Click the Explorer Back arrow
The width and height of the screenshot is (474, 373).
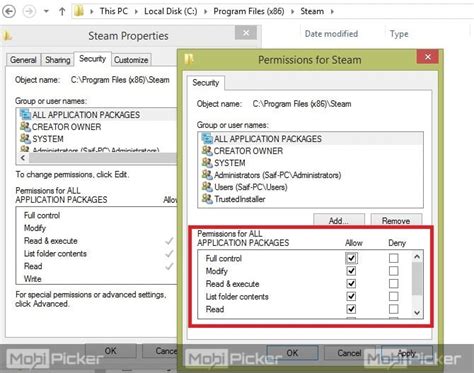[x=9, y=11]
